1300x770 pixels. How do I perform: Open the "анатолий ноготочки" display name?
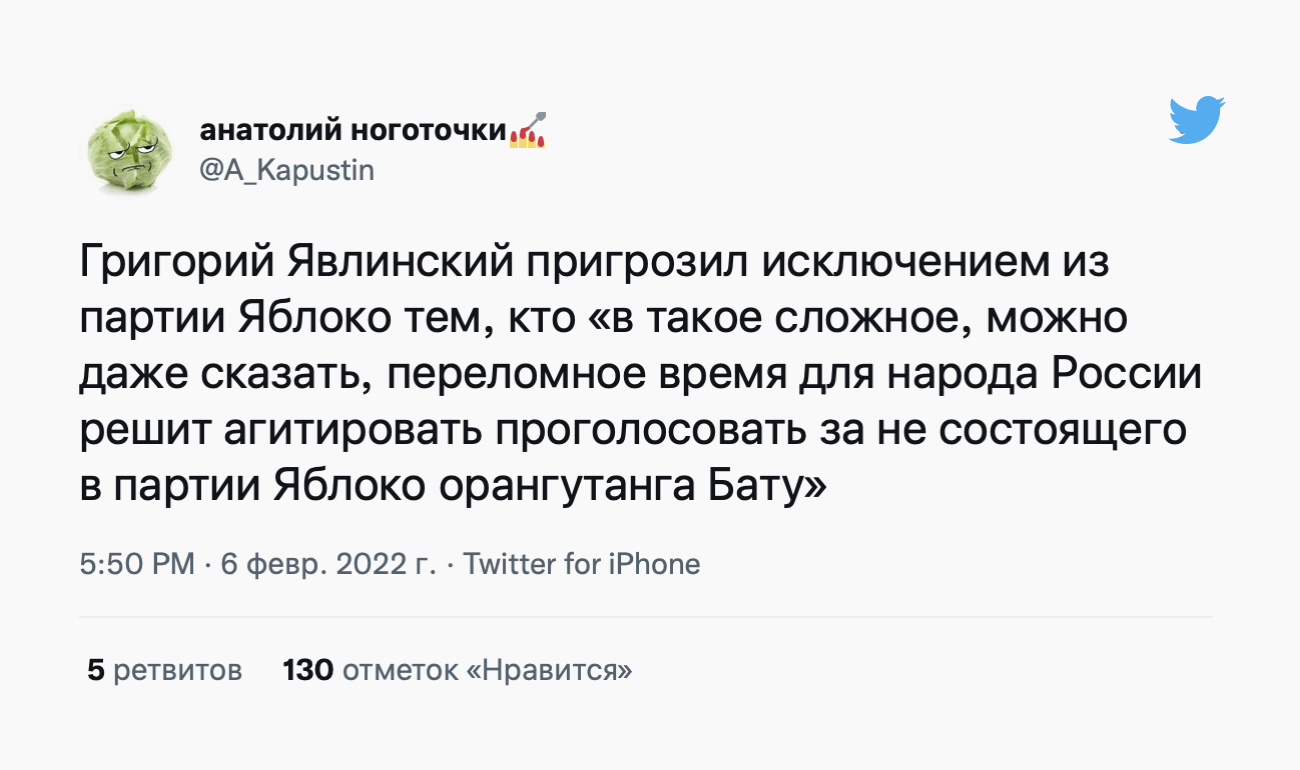[x=353, y=132]
